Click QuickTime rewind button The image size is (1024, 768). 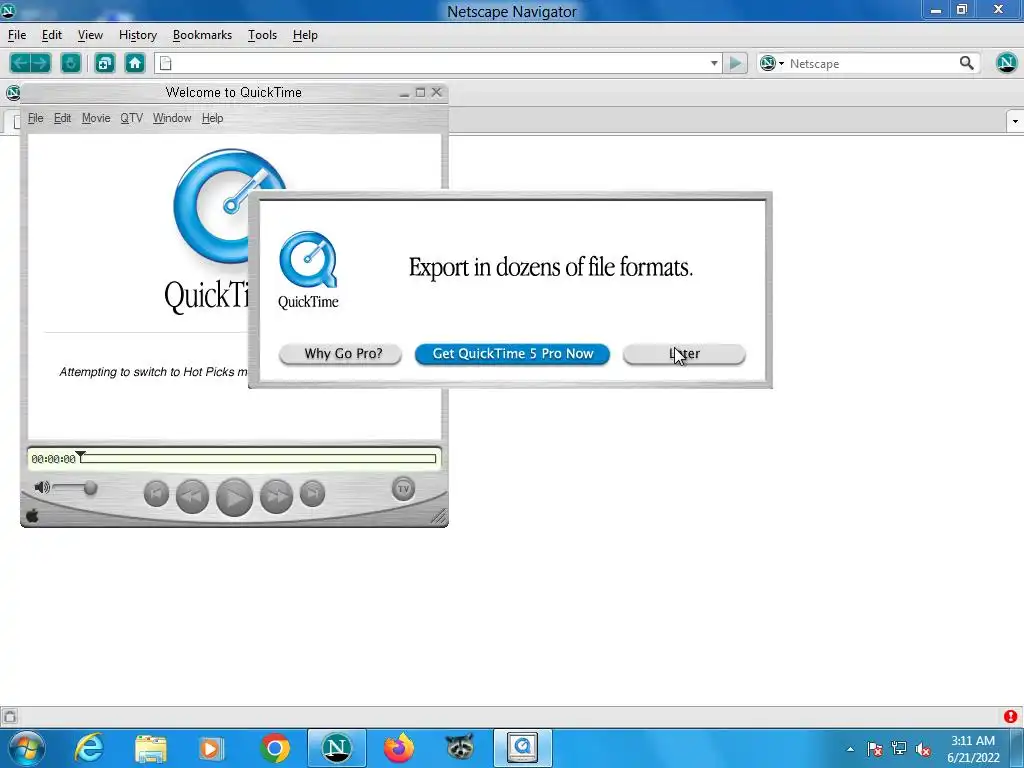pos(193,496)
